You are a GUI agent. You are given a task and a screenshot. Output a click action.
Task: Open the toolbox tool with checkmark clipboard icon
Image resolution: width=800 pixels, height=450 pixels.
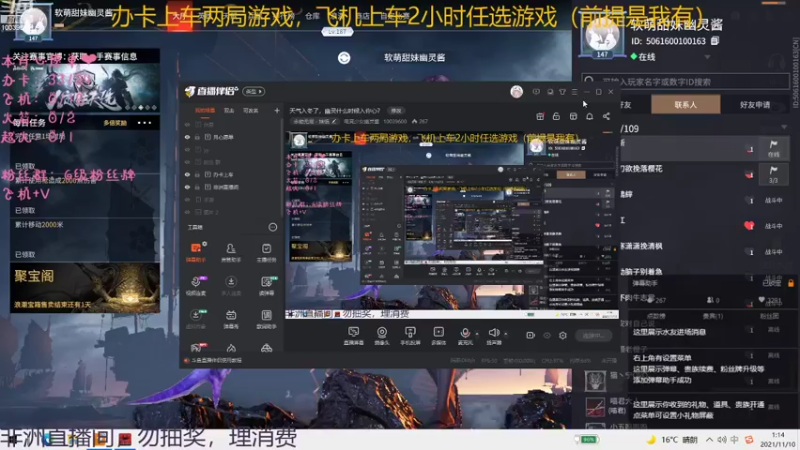(x=266, y=252)
